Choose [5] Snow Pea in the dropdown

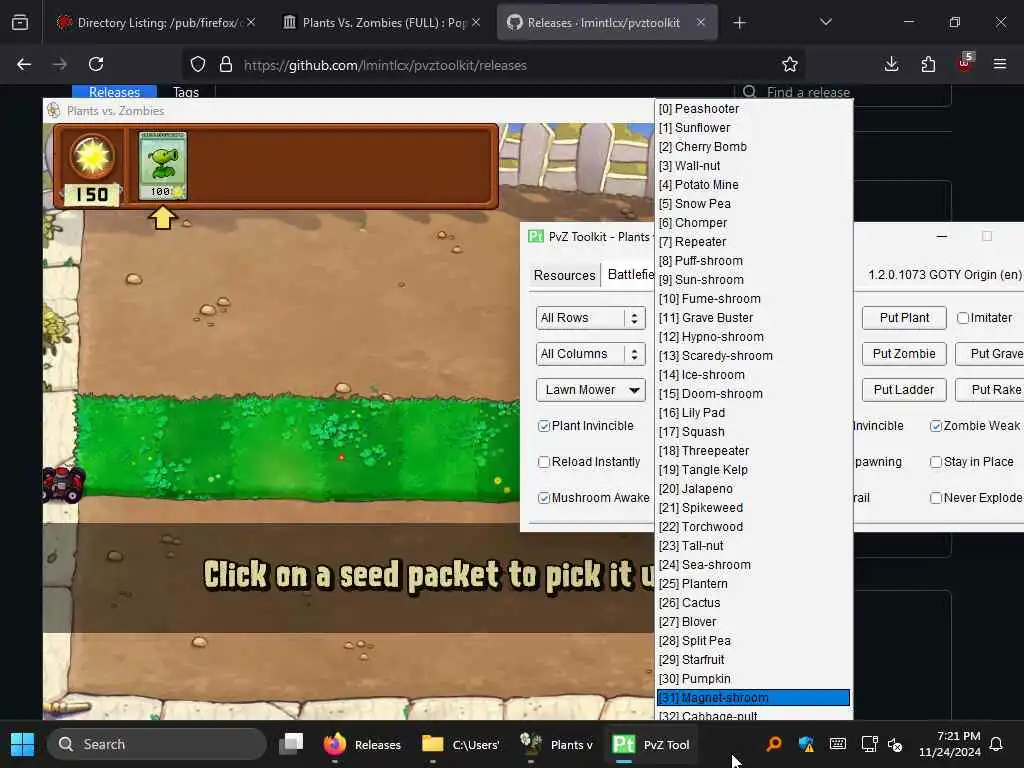[754, 204]
